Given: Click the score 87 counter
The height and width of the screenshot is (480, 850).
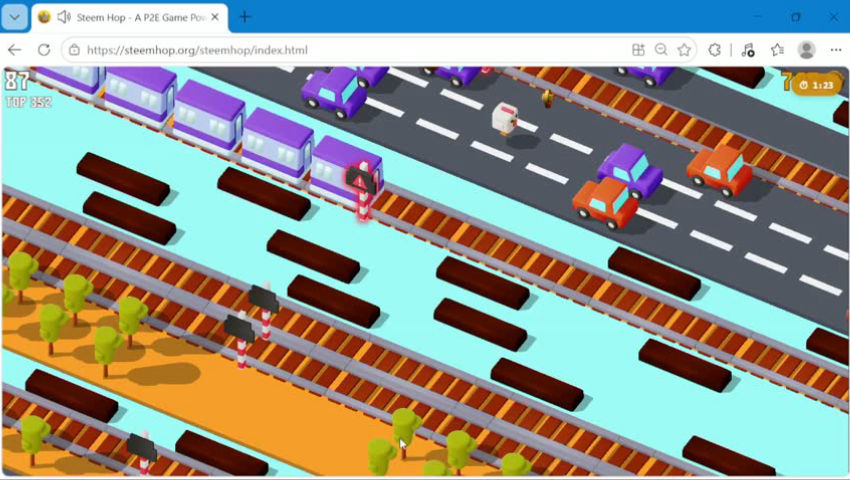Looking at the screenshot, I should point(17,81).
